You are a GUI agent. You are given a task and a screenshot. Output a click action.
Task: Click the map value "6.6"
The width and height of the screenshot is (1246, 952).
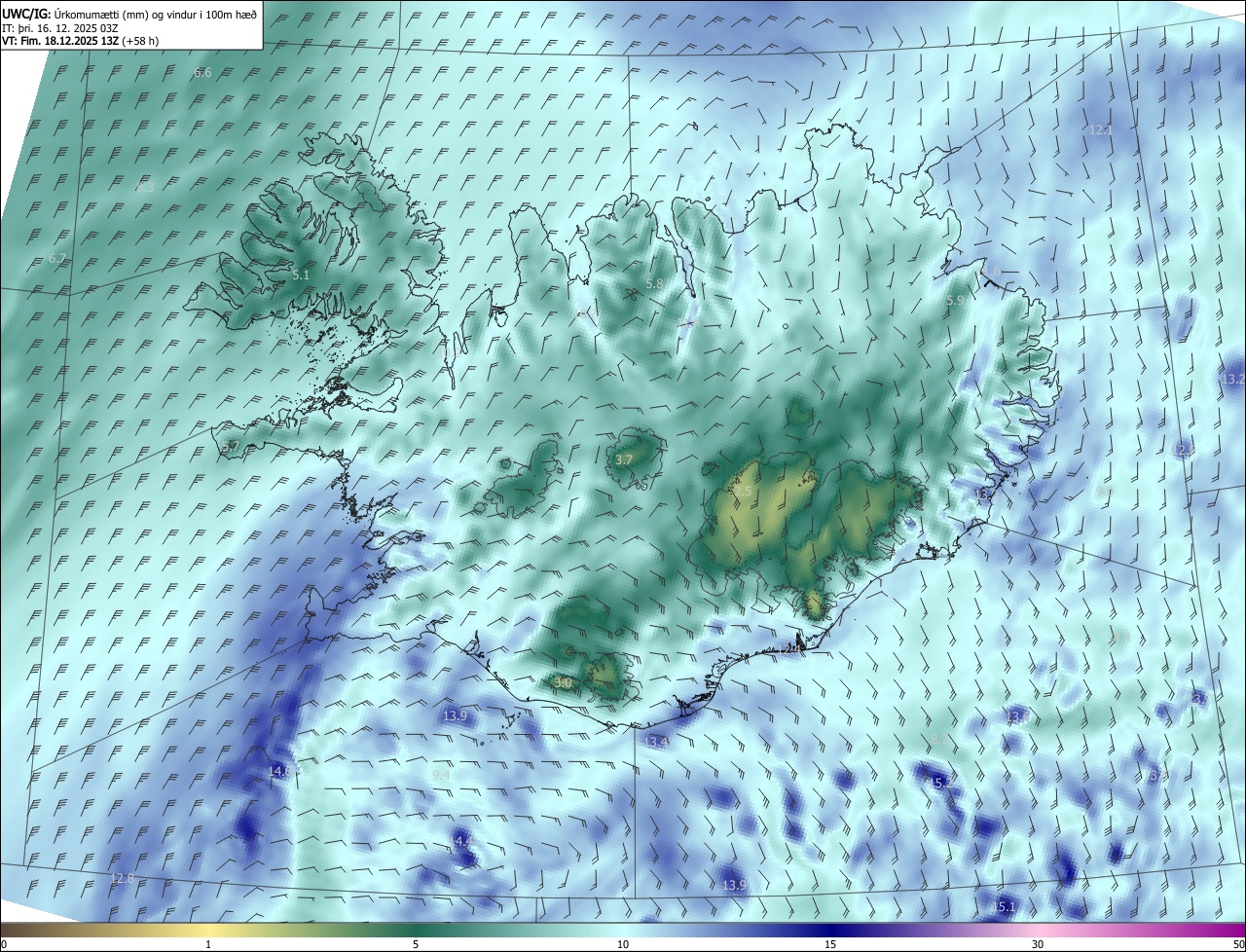coord(202,73)
